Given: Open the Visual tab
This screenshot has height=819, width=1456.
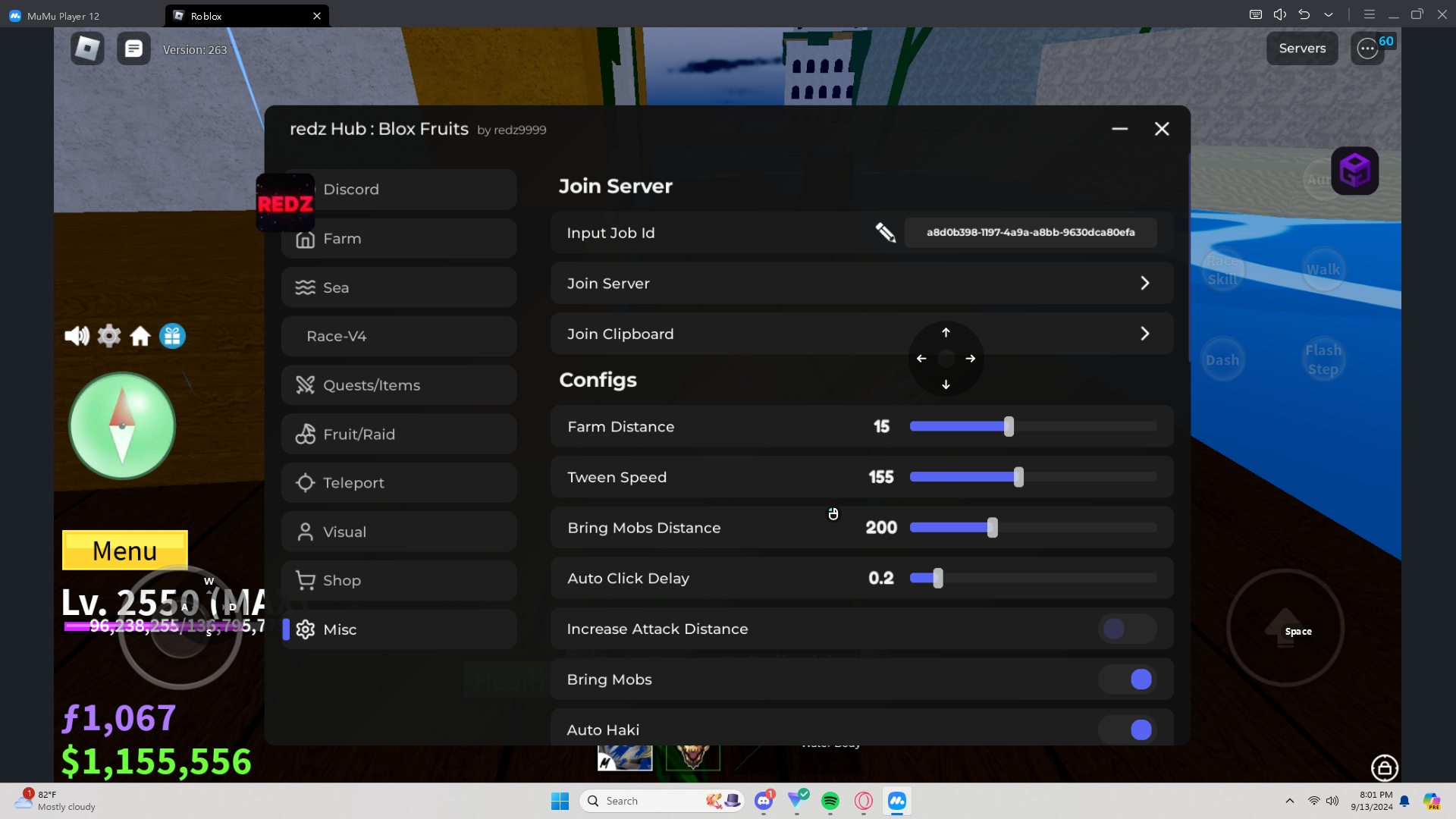Looking at the screenshot, I should 400,532.
